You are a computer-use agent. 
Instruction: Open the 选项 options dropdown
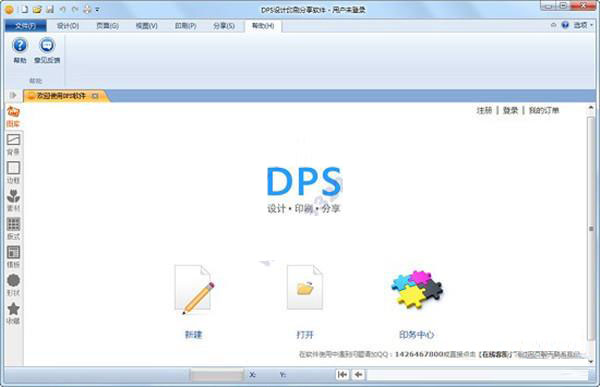point(583,25)
